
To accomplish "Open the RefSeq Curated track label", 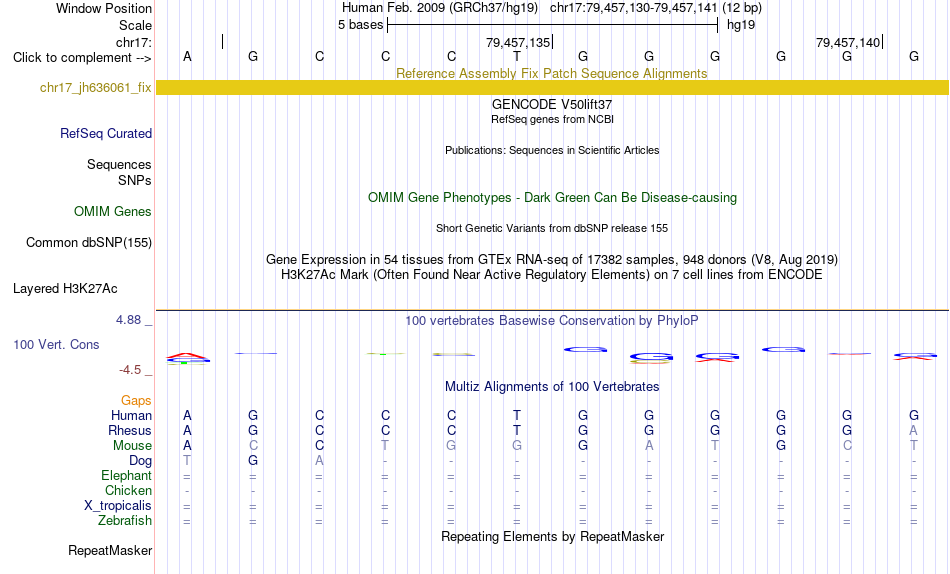I will pyautogui.click(x=105, y=133).
